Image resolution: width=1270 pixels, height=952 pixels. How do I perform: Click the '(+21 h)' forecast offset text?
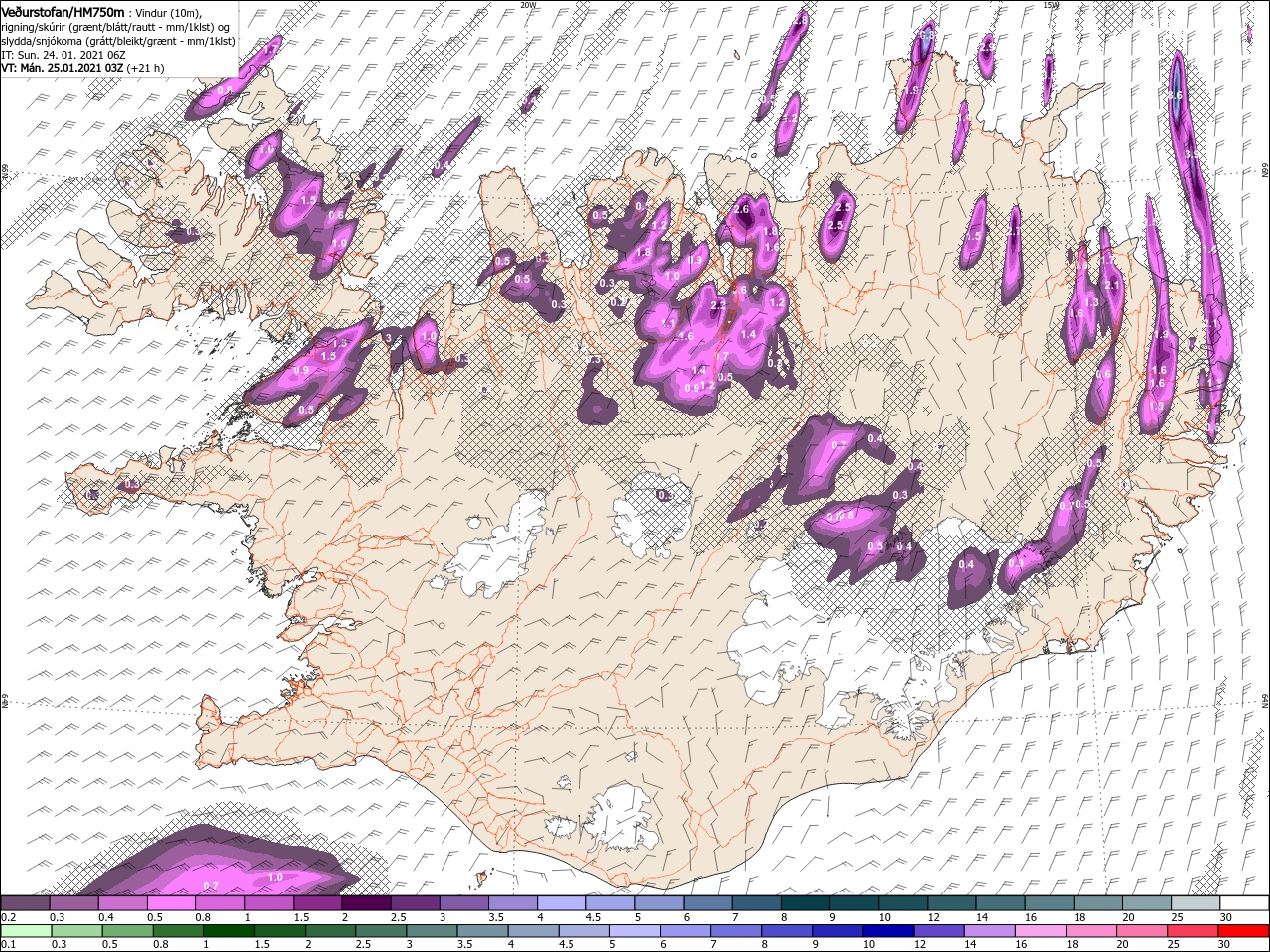[145, 68]
